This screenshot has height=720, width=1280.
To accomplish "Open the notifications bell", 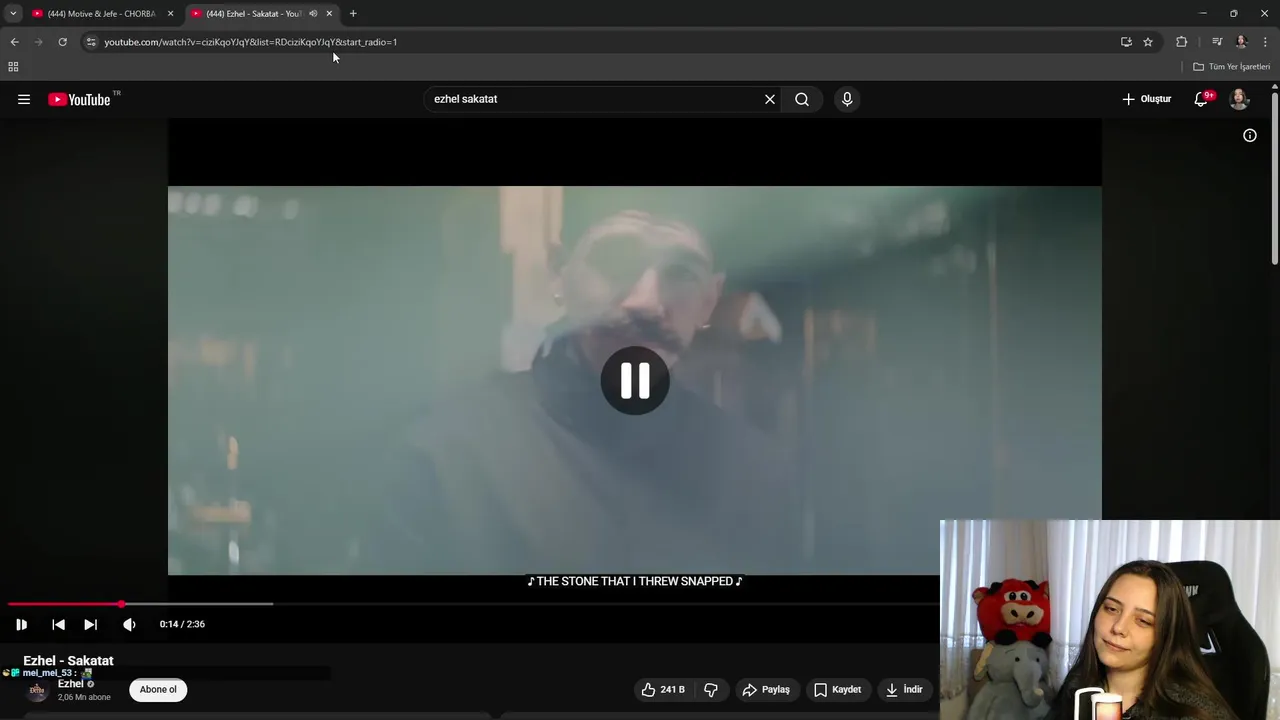I will [1202, 99].
